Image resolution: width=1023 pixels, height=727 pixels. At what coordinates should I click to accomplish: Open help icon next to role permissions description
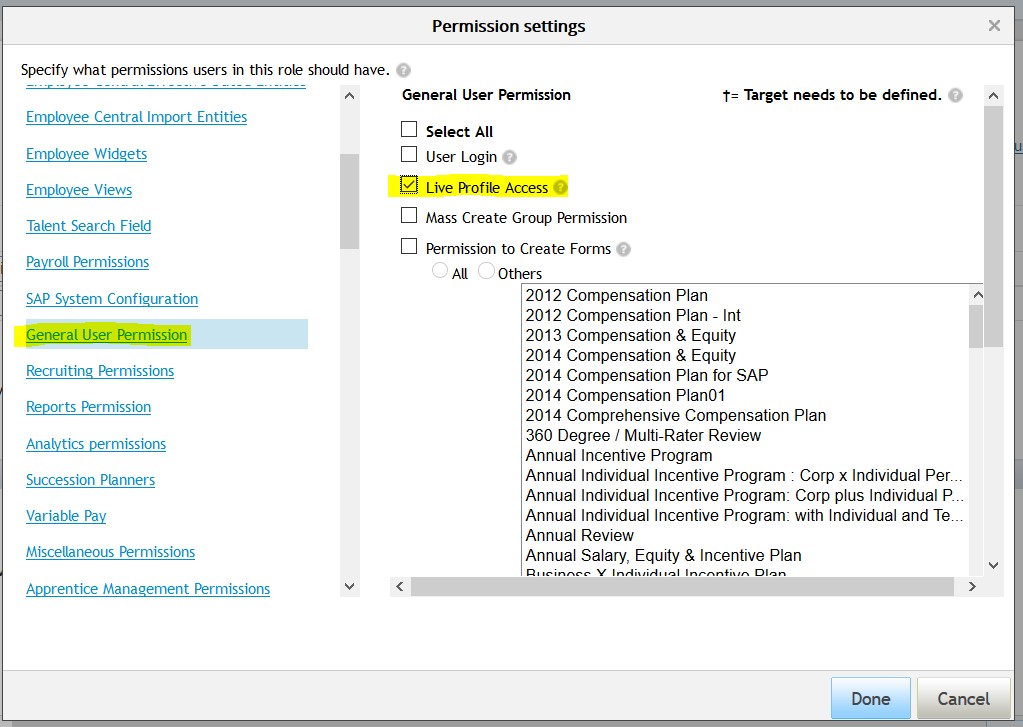(x=403, y=70)
